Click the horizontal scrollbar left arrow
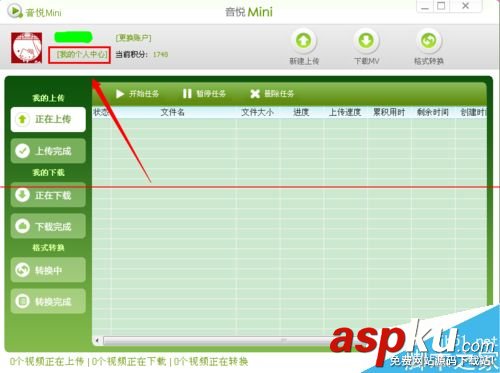This screenshot has height=373, width=500. 97,340
